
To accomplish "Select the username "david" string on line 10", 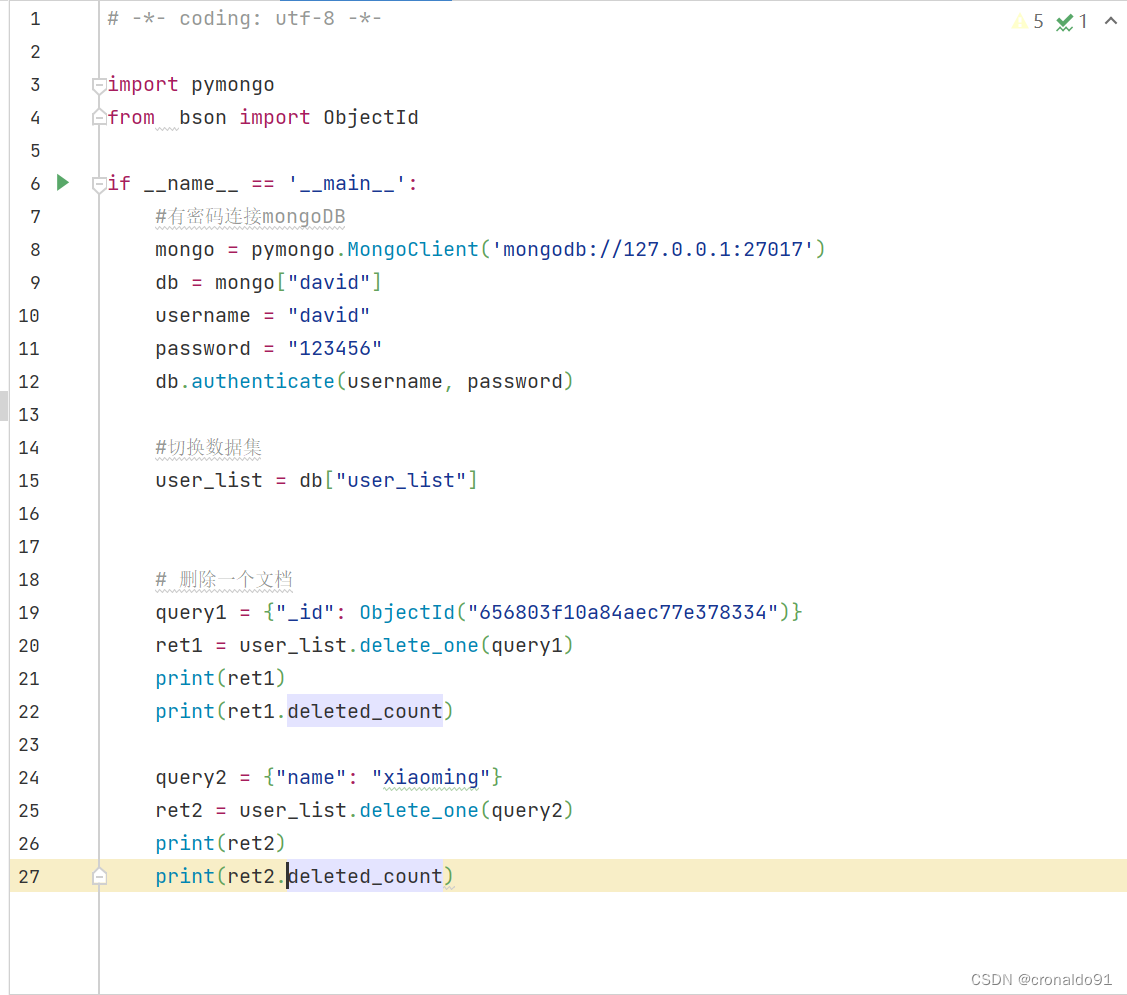I will click(328, 316).
